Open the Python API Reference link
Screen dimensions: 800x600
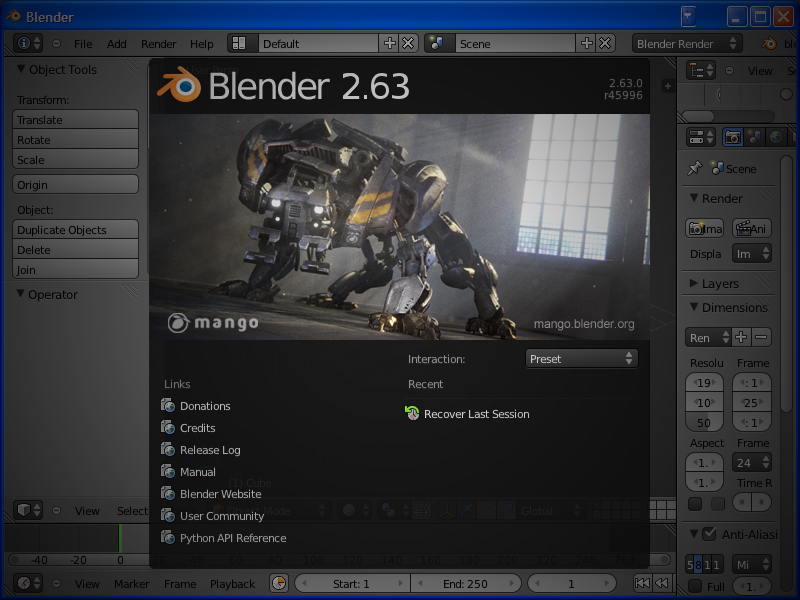[x=233, y=538]
